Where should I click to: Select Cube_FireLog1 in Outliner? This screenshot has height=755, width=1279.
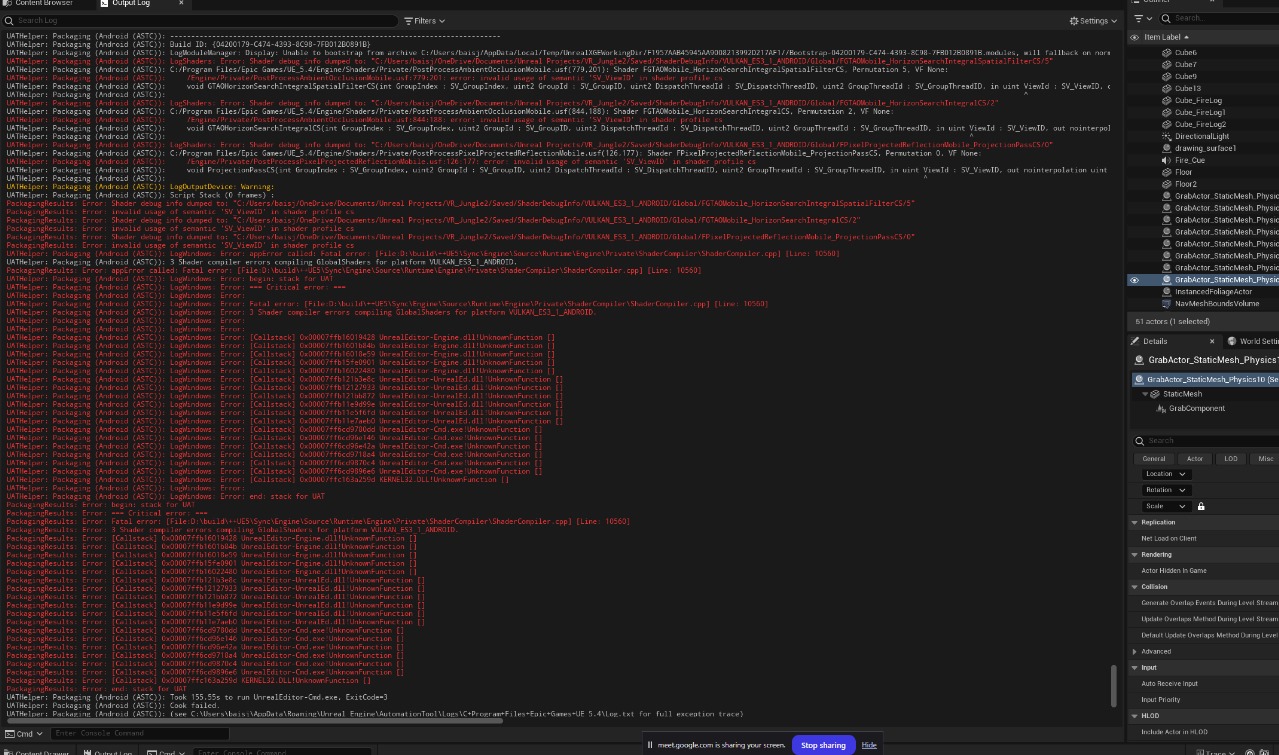click(1200, 112)
